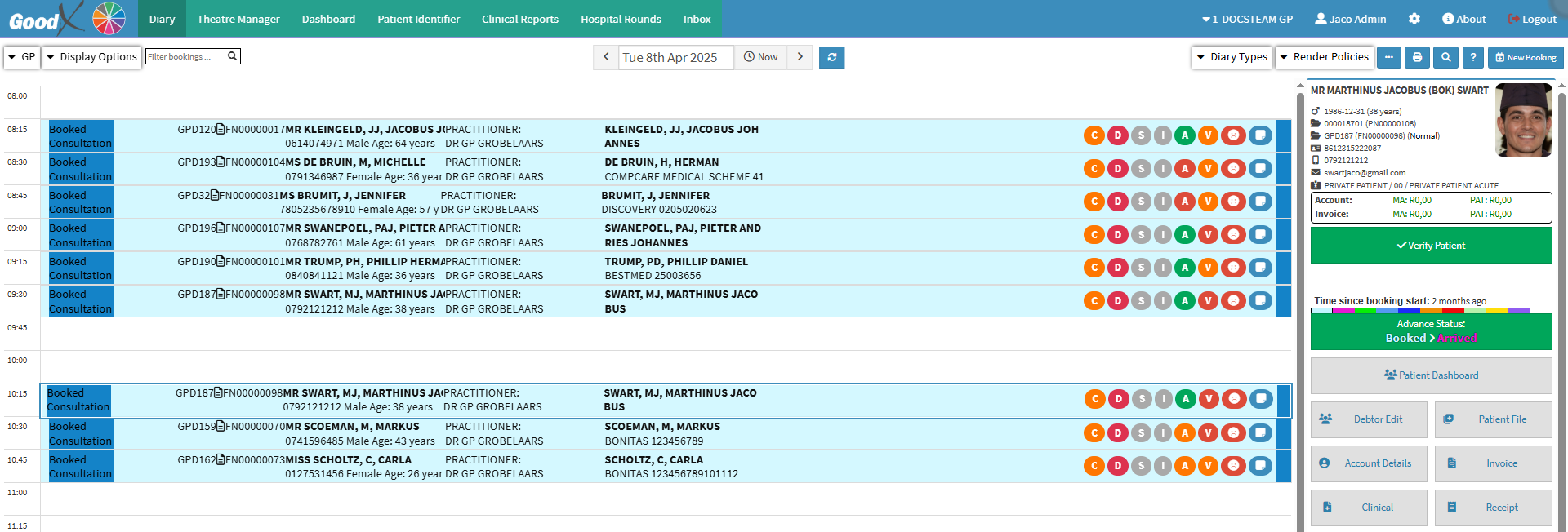Click the print diary icon
The image size is (1568, 532).
1417,57
